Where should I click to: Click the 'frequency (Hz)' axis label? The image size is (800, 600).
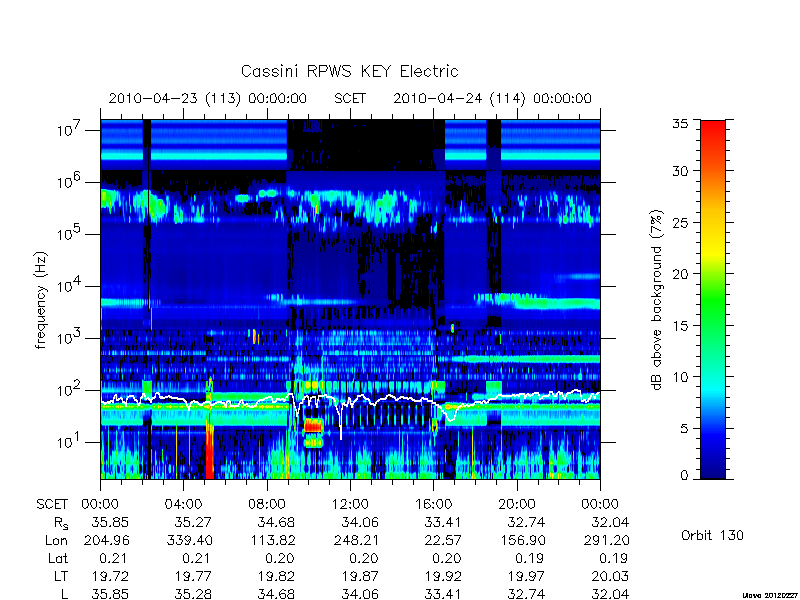pos(41,300)
